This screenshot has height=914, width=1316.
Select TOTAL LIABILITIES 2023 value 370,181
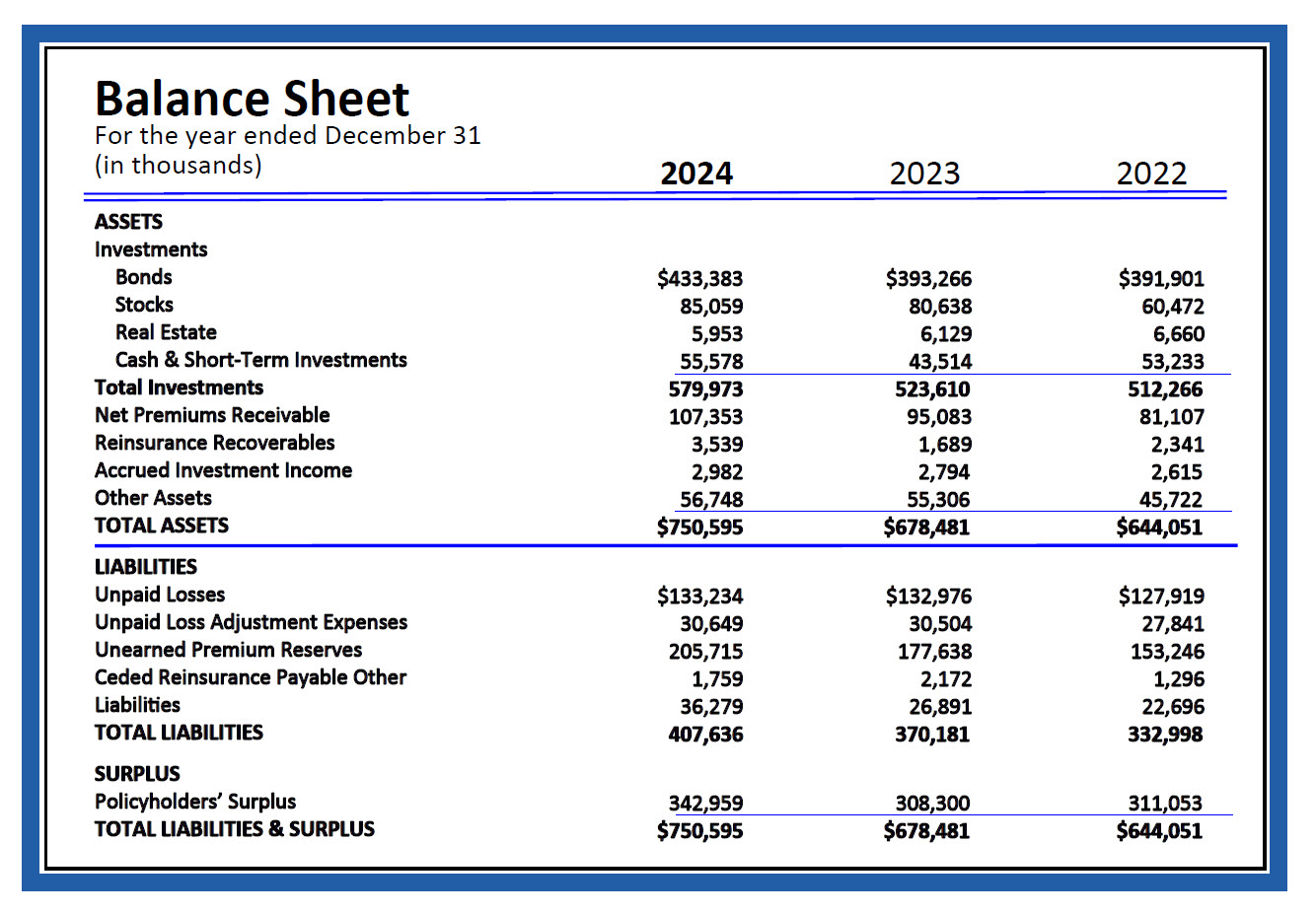pyautogui.click(x=933, y=735)
